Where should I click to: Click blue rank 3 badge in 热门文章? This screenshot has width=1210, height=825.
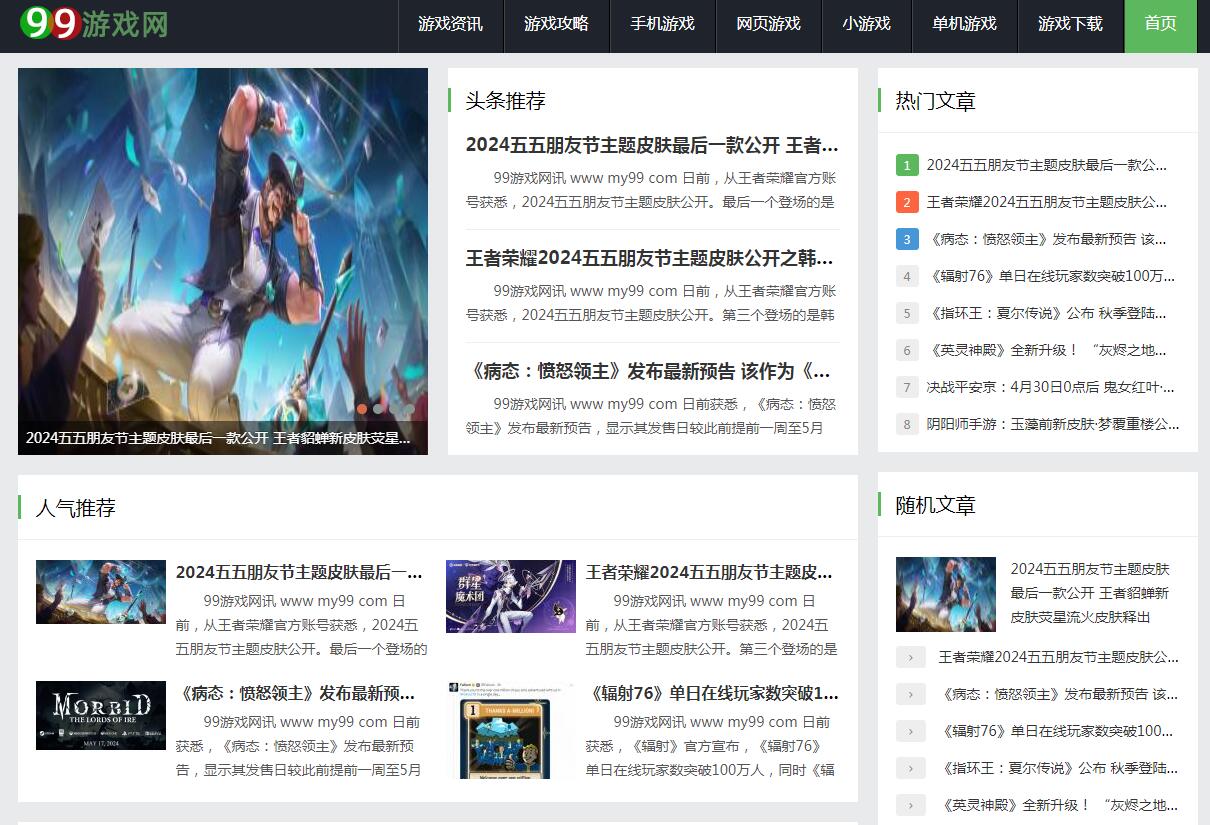[x=907, y=239]
